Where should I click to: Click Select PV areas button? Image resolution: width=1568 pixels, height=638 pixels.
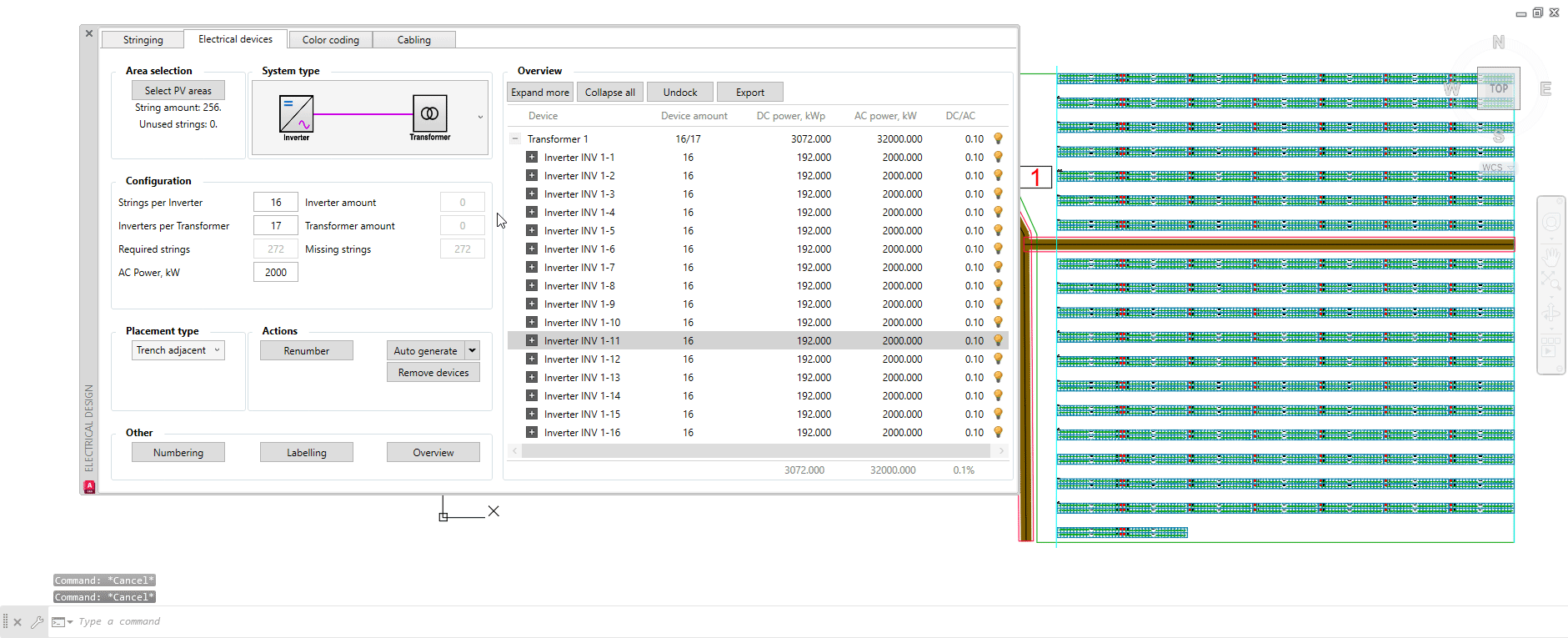click(x=178, y=90)
